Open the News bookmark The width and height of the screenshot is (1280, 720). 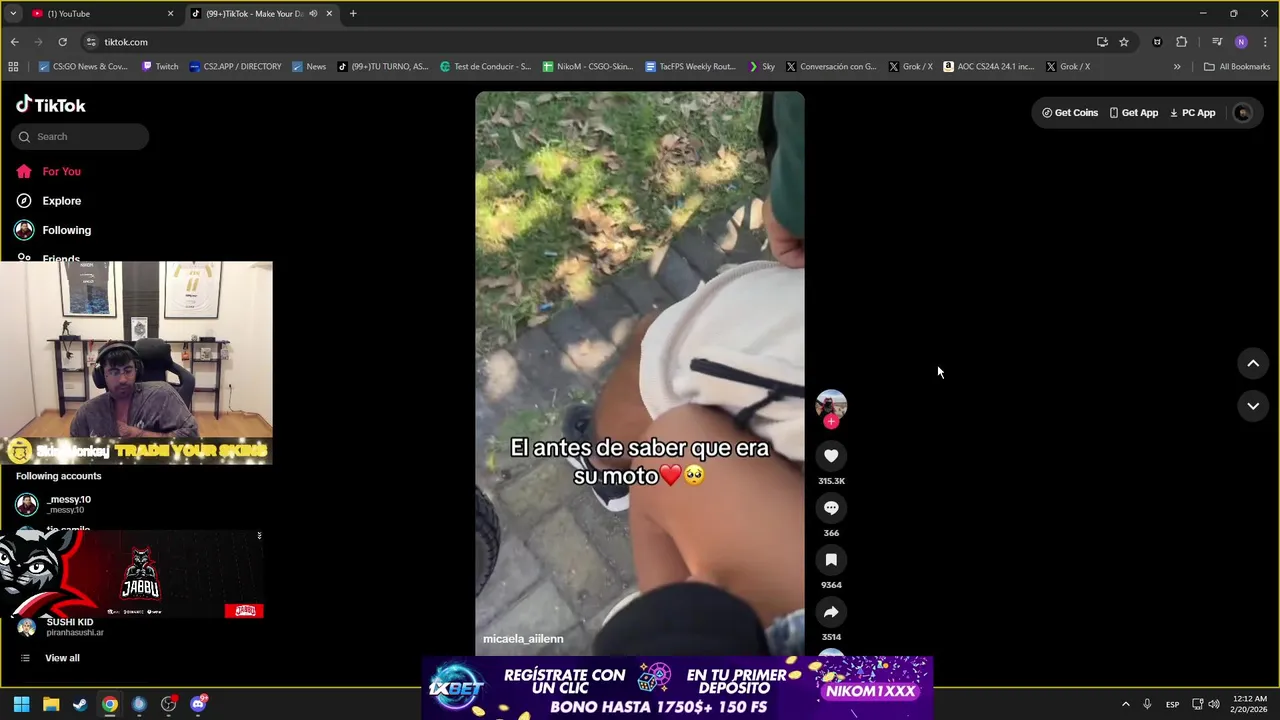309,67
